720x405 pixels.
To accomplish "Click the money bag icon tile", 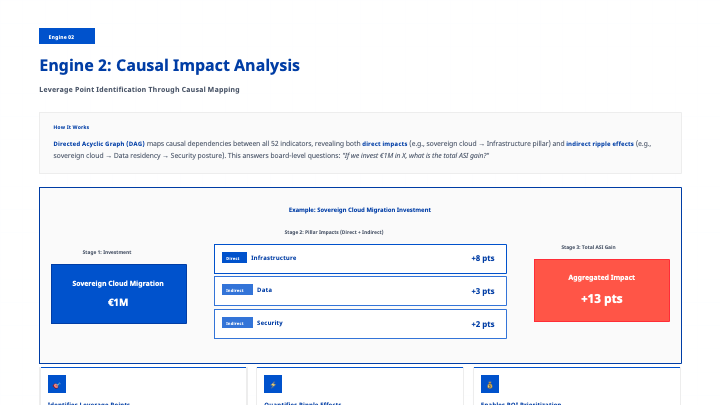I will [x=489, y=384].
